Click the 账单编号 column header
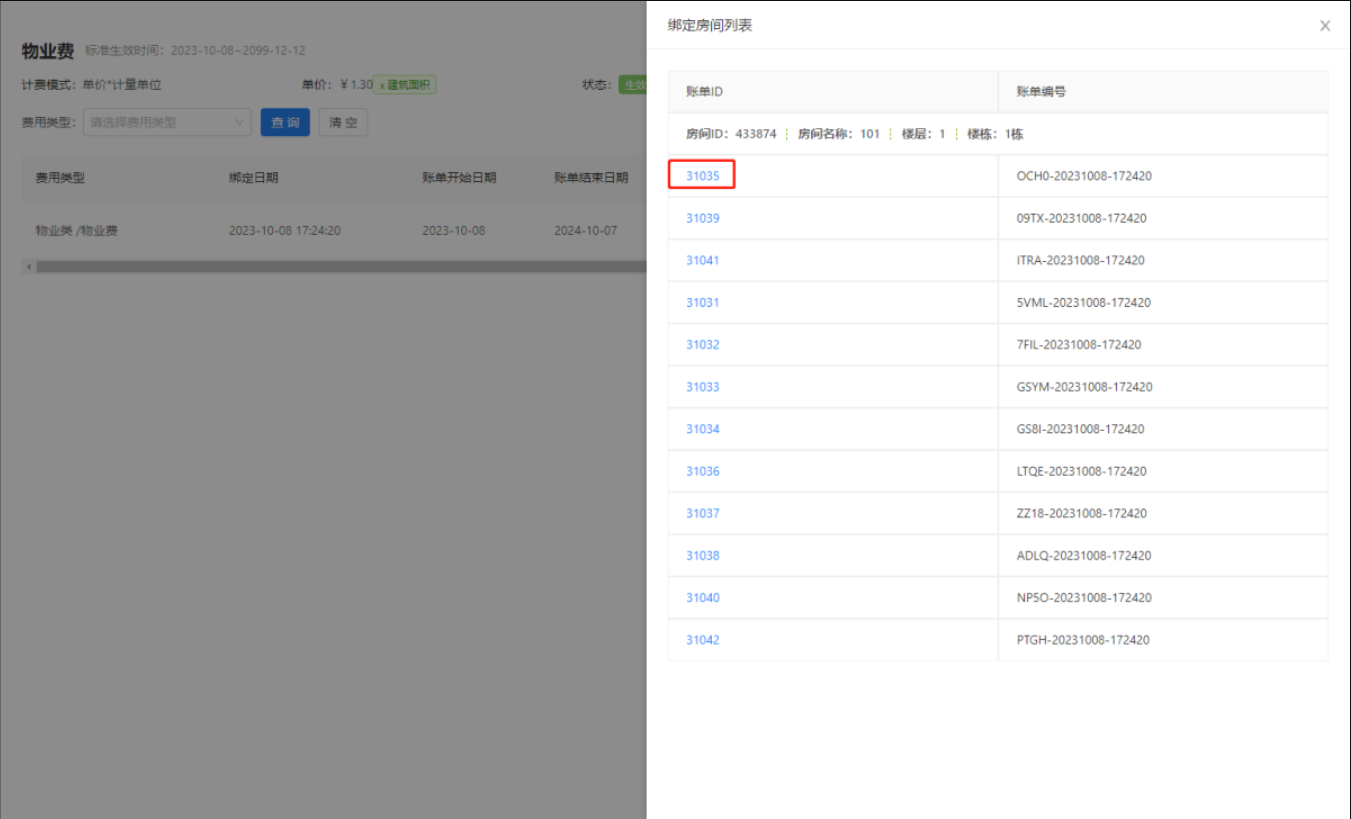Viewport: 1351px width, 819px height. click(x=1040, y=91)
